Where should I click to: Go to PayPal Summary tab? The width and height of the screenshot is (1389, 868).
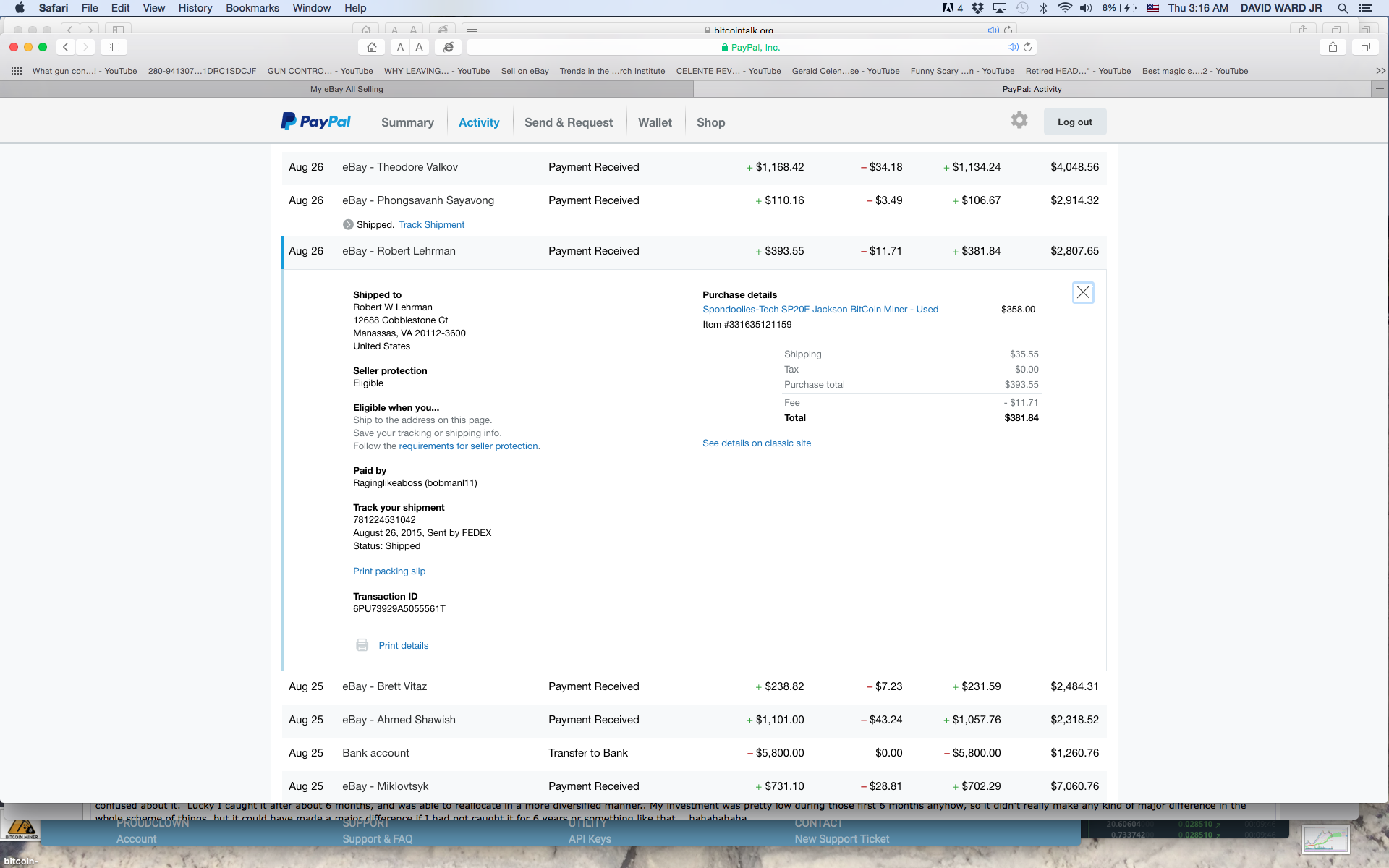pyautogui.click(x=407, y=122)
